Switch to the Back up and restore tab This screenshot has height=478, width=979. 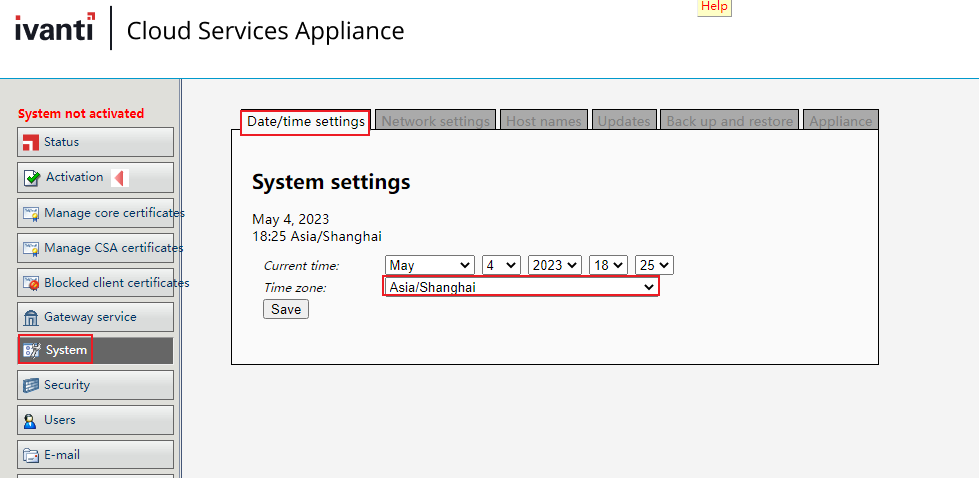click(x=729, y=121)
